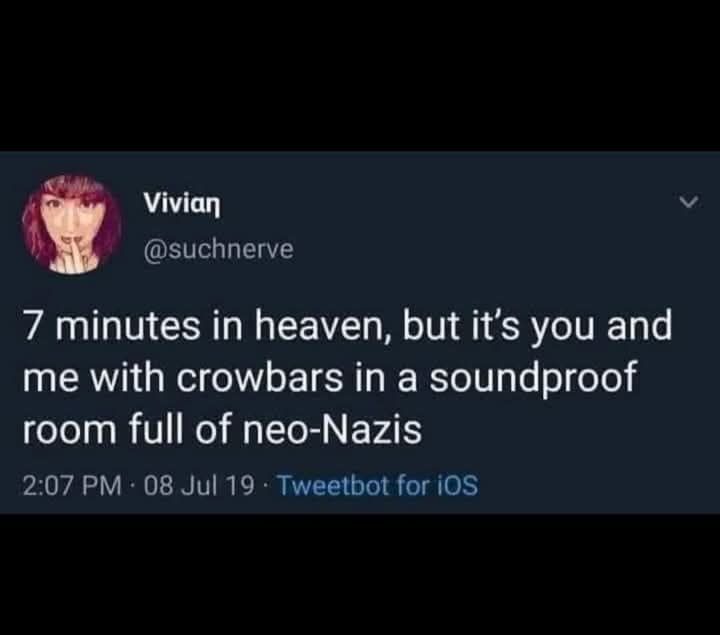Click the word room in the tweet
Image resolution: width=720 pixels, height=635 pixels.
click(69, 431)
